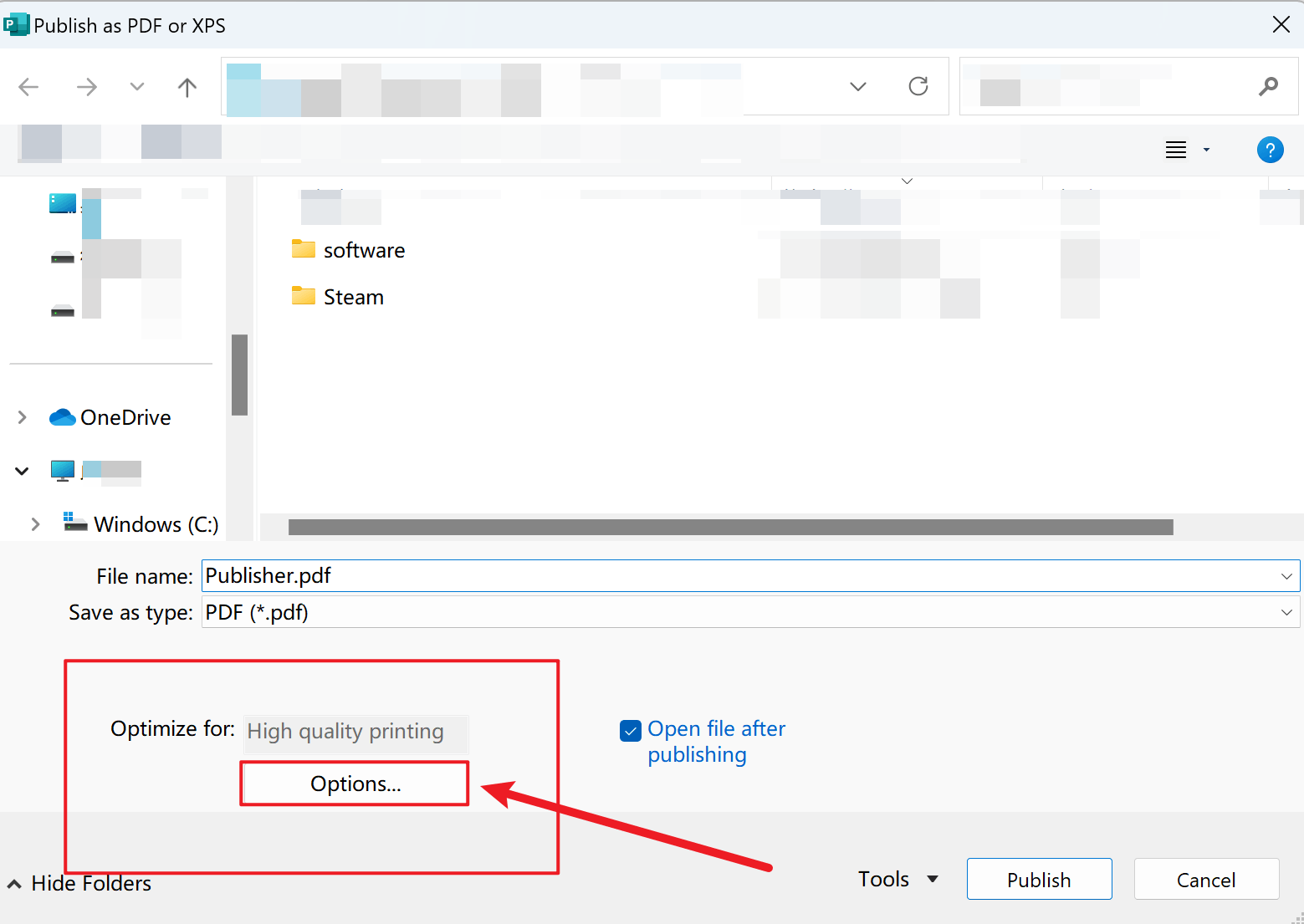Close the Publish as PDF dialog
Viewport: 1304px width, 924px height.
click(1281, 24)
